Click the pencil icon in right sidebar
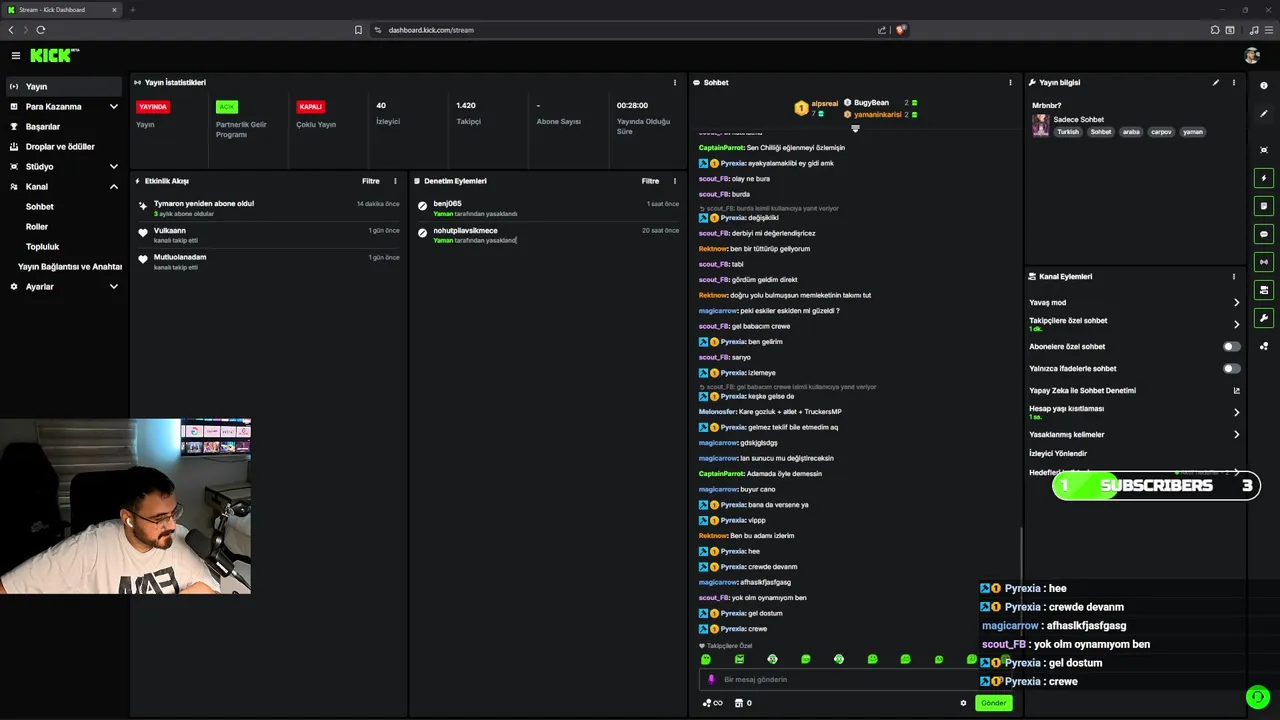The width and height of the screenshot is (1280, 720). pos(1264,114)
